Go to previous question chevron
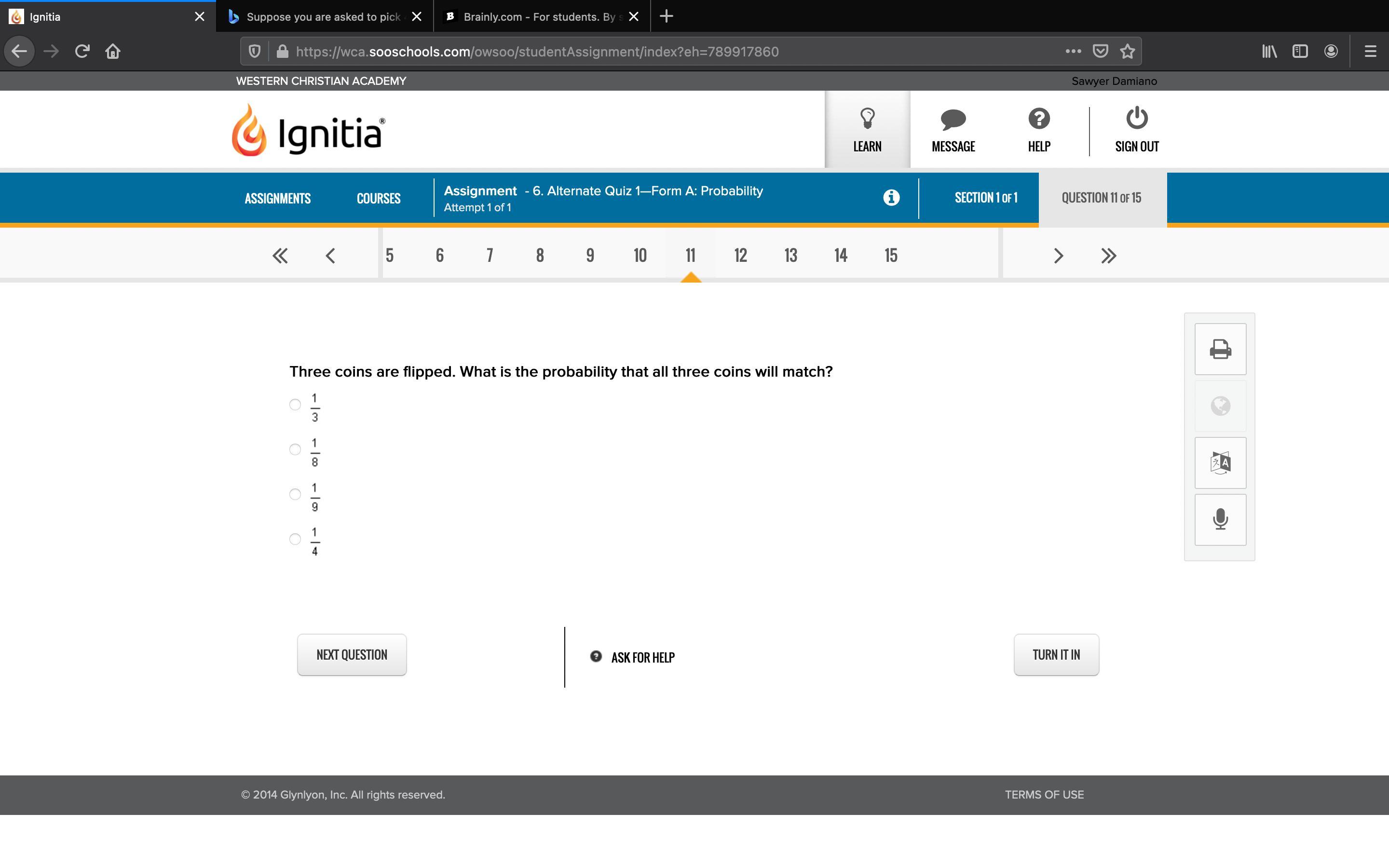Screen dimensions: 1389x868 (x=330, y=256)
